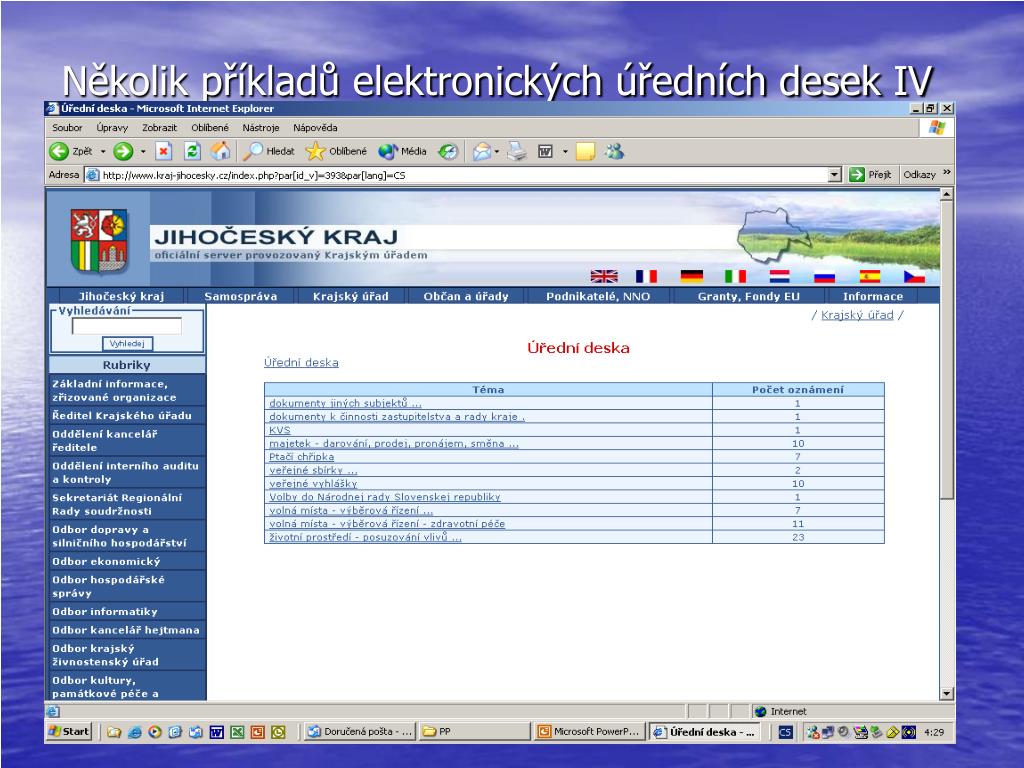Open Odbor ekonomický sidebar item
Viewport: 1024px width, 768px height.
pos(127,562)
